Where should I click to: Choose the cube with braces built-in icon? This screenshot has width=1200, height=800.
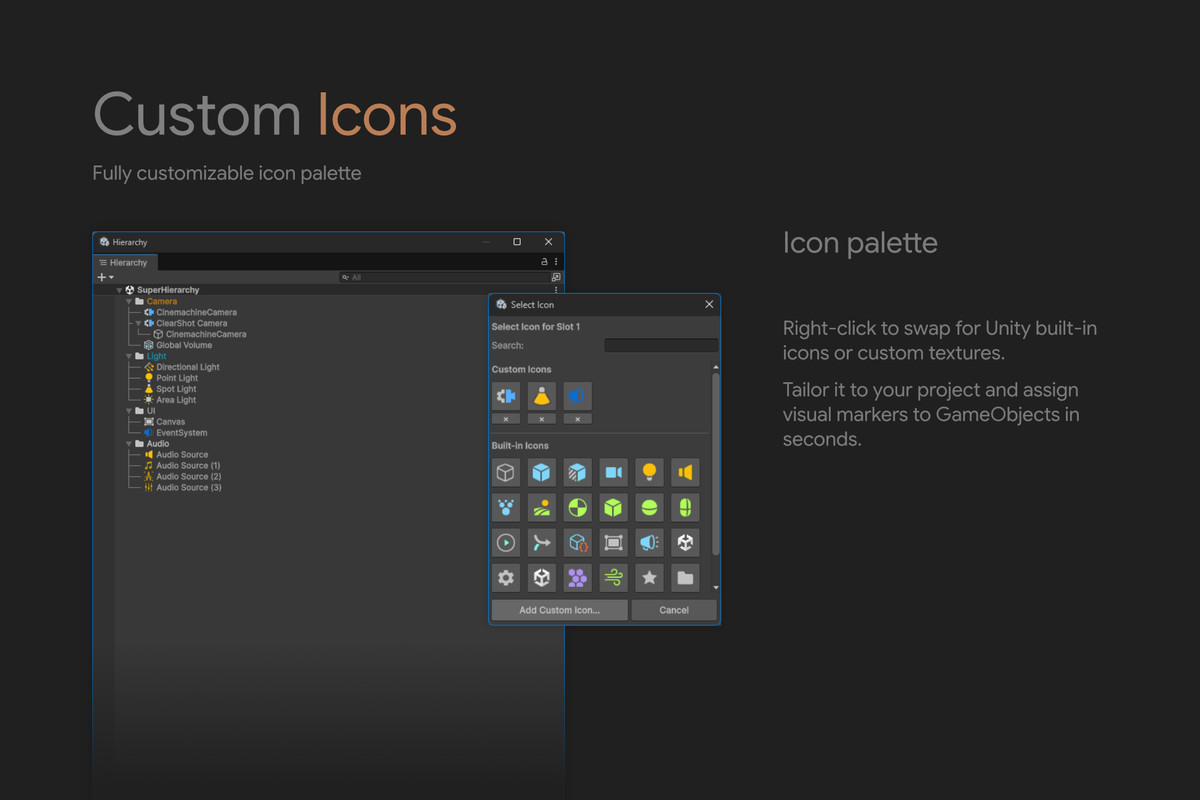[x=578, y=543]
